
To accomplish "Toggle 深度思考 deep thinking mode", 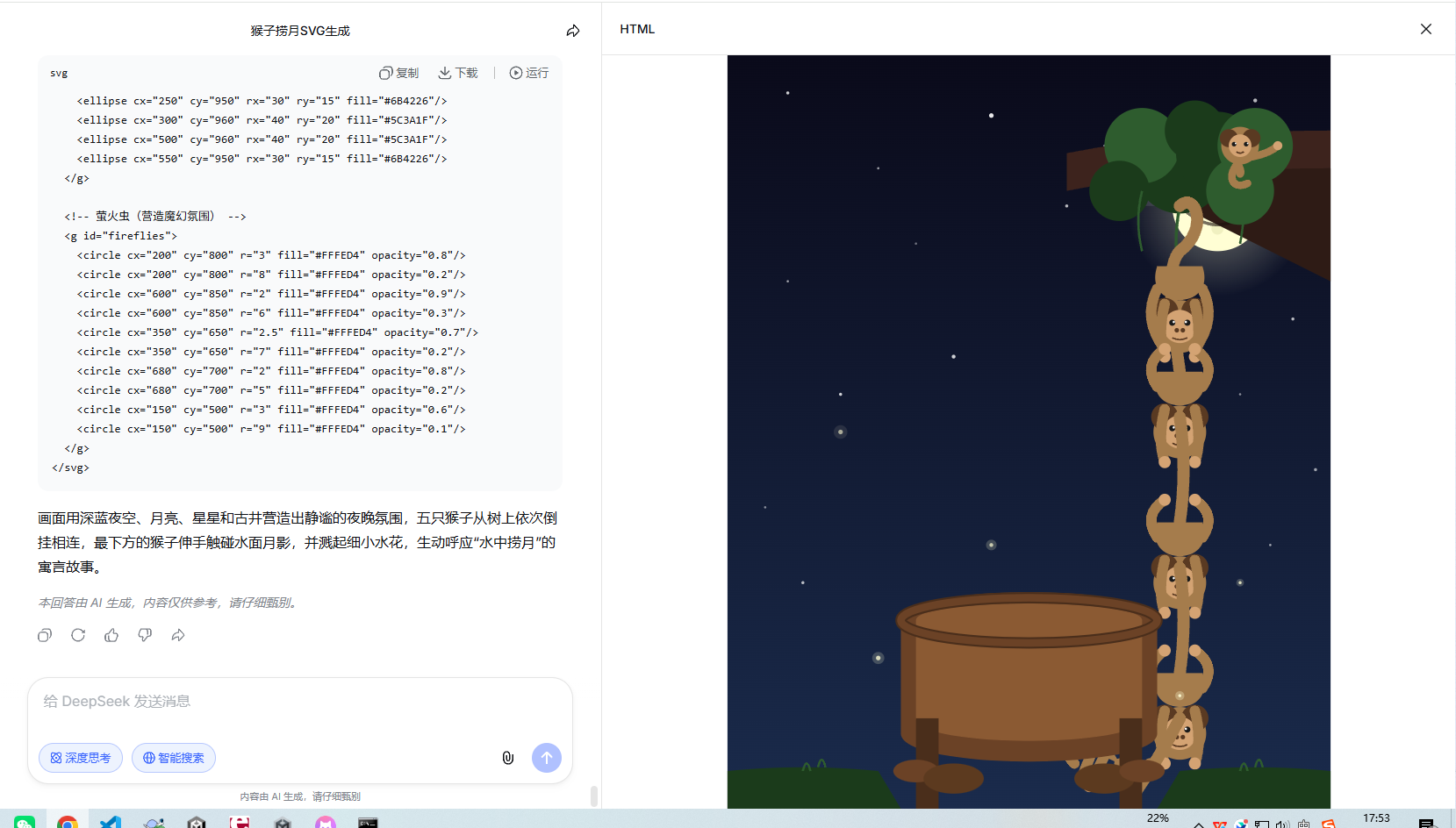I will pos(81,758).
